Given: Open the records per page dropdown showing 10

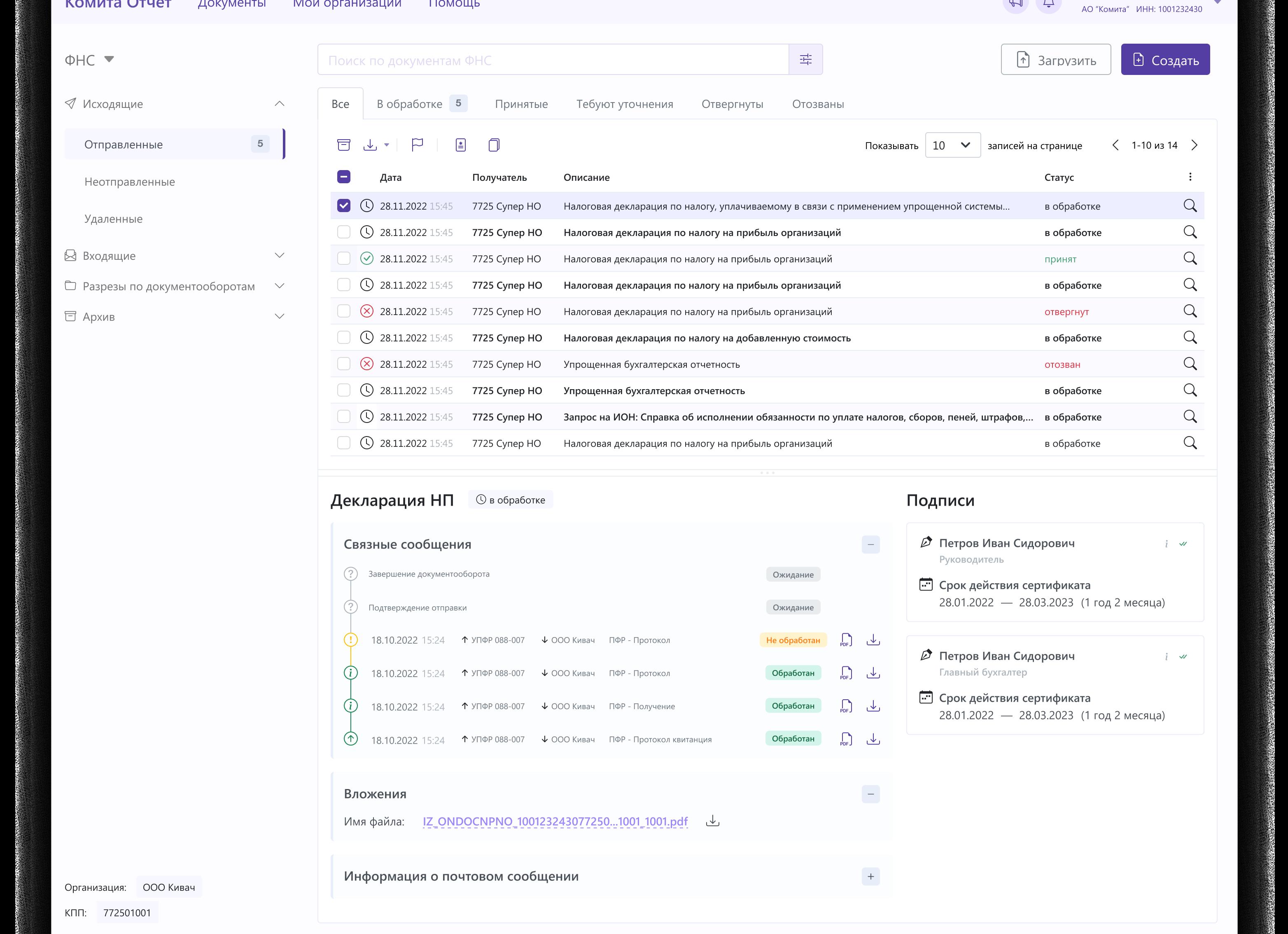Looking at the screenshot, I should [952, 145].
